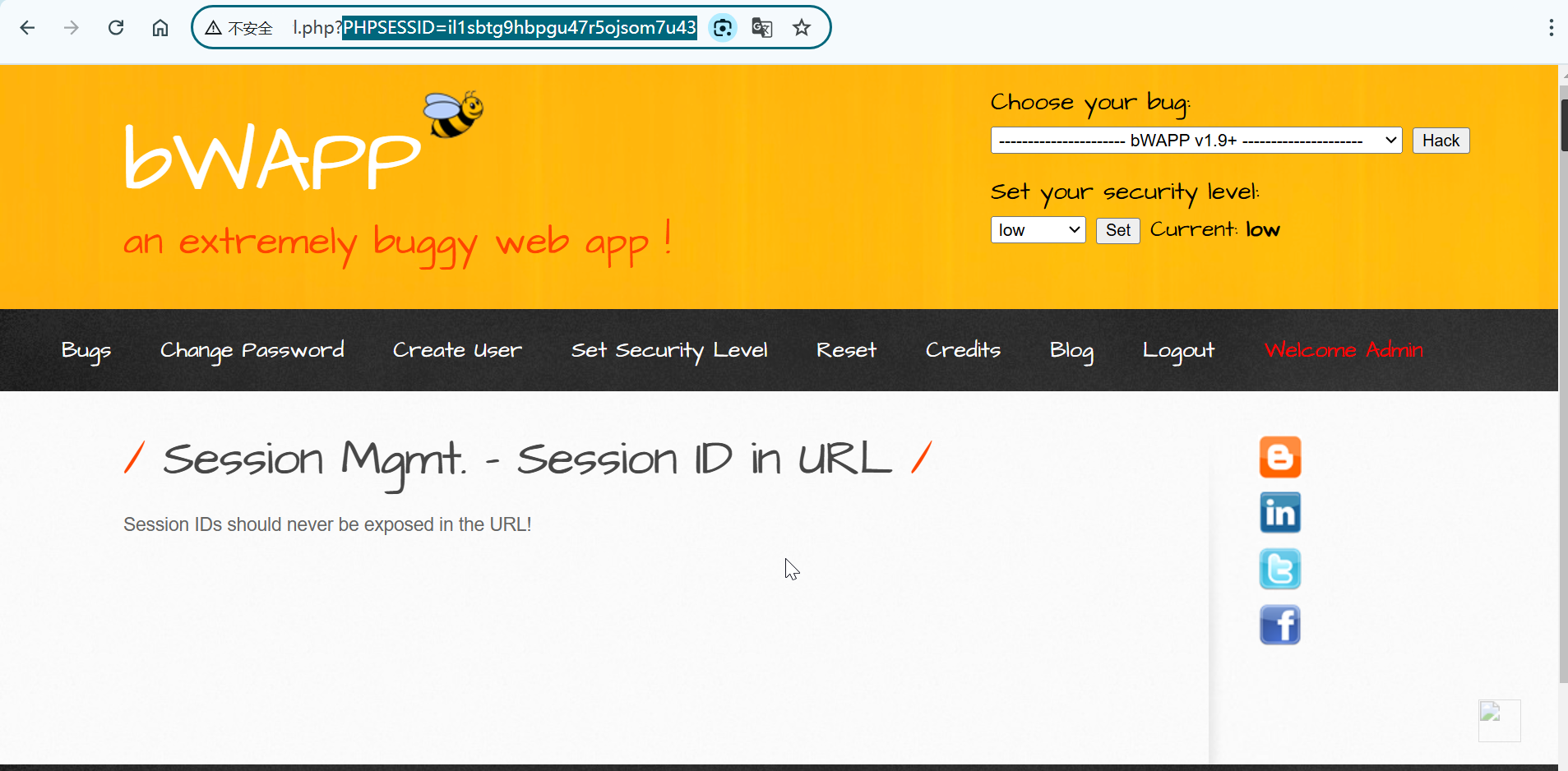The image size is (1568, 771).
Task: Open the Facebook icon link
Action: (1279, 625)
